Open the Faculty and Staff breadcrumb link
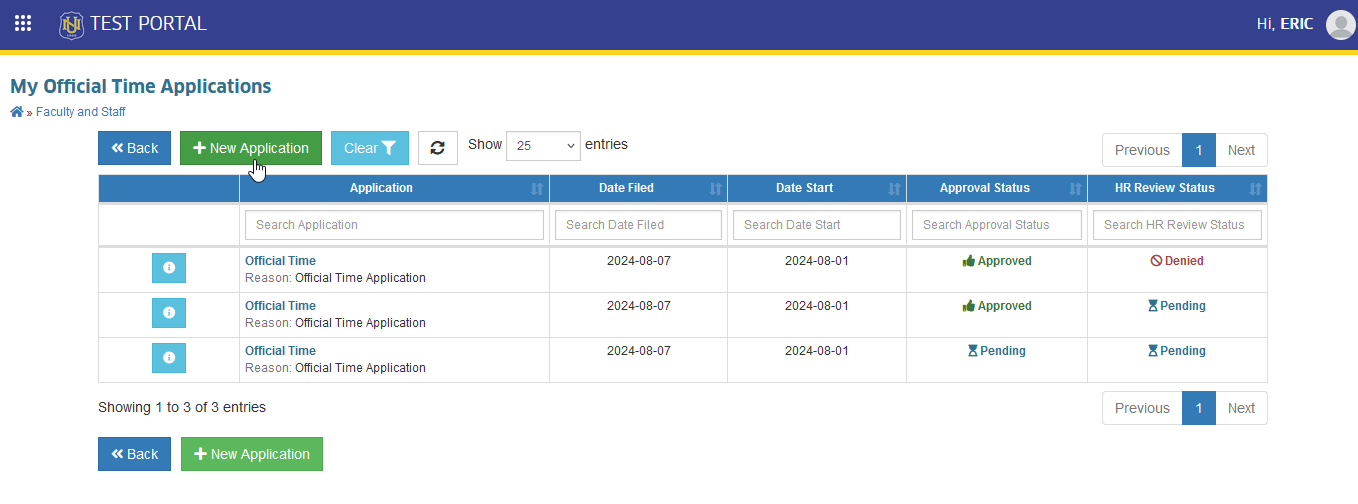Viewport: 1358px width, 504px height. tap(81, 112)
